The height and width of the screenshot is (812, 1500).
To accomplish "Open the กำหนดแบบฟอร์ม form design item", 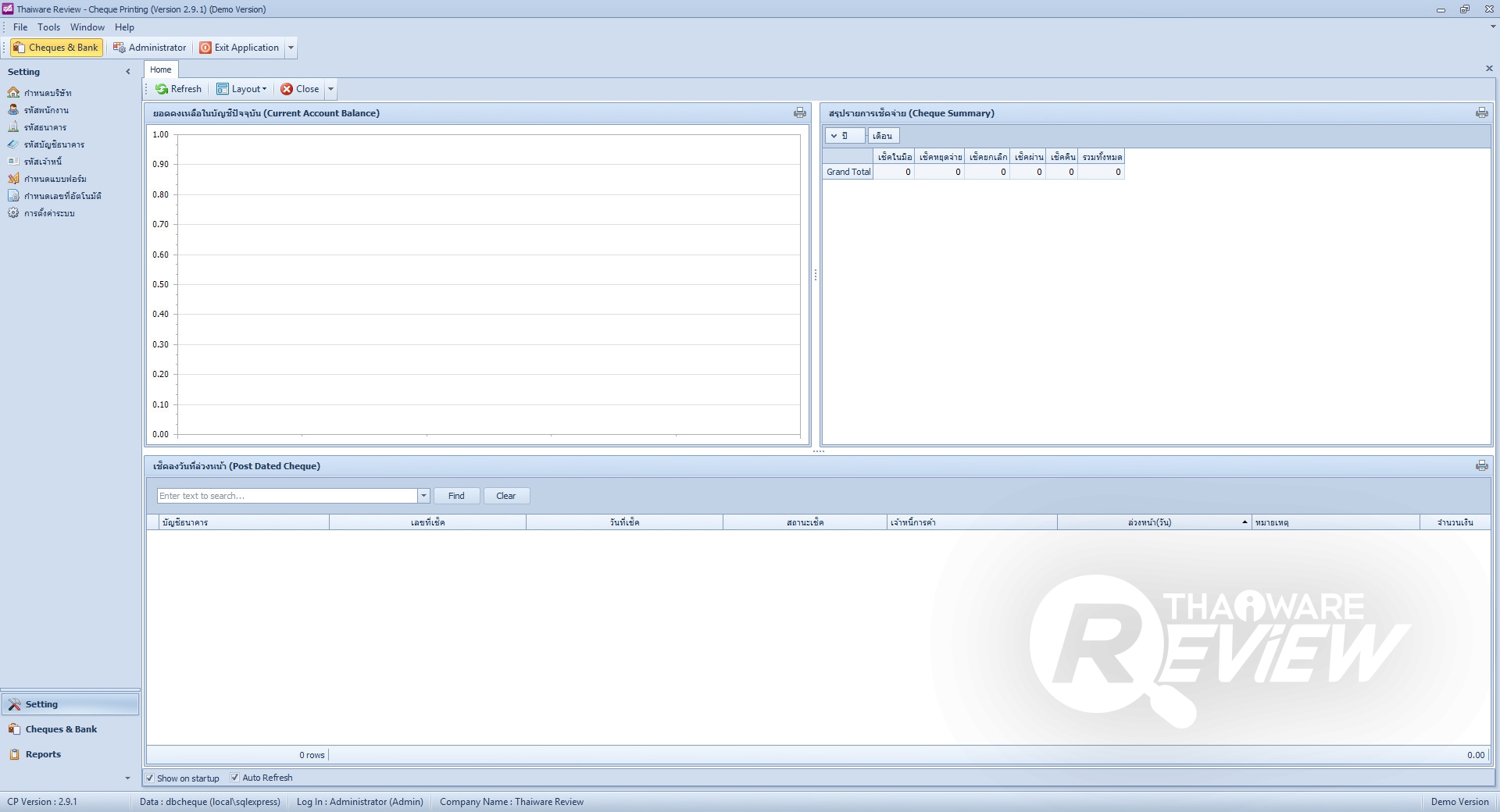I will [48, 179].
